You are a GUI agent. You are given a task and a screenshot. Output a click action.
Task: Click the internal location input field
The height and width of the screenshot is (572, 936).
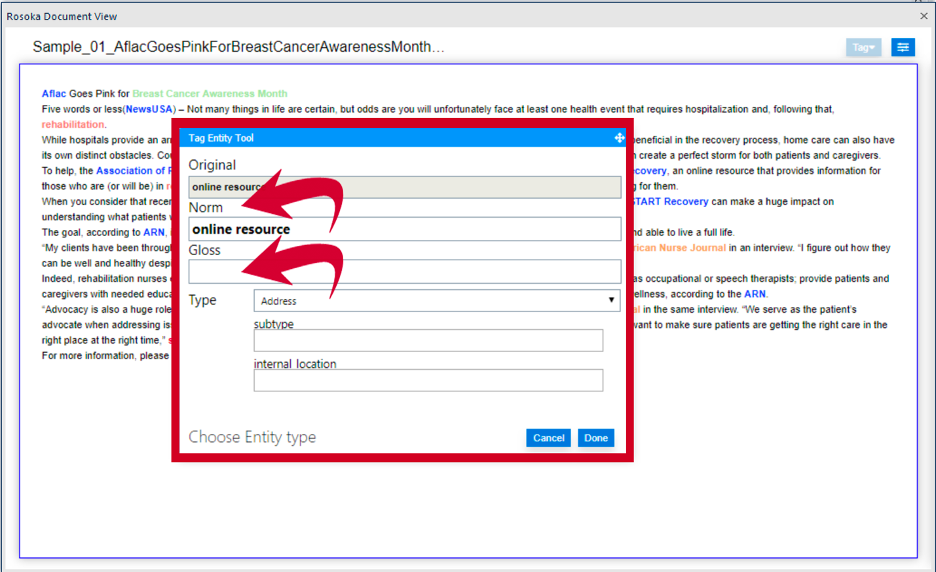point(428,380)
